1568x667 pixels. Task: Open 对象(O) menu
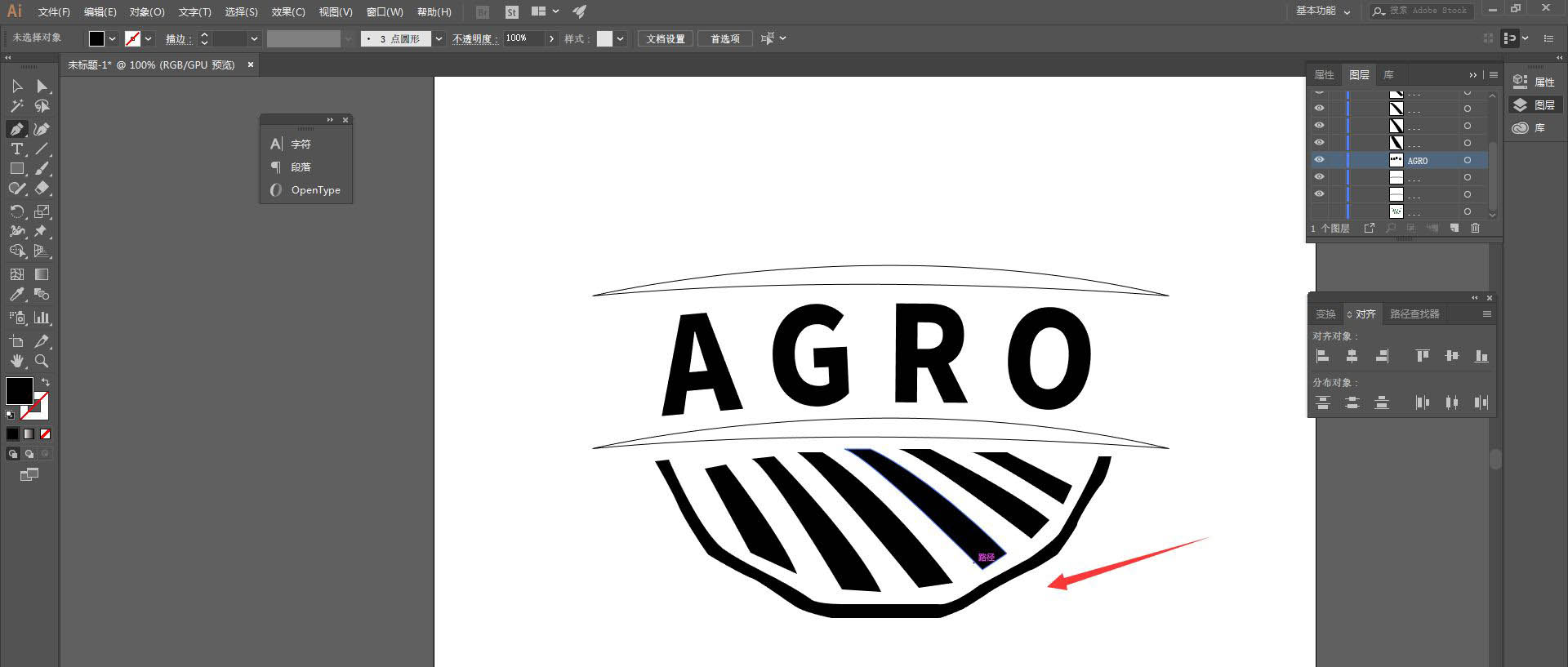(x=147, y=12)
